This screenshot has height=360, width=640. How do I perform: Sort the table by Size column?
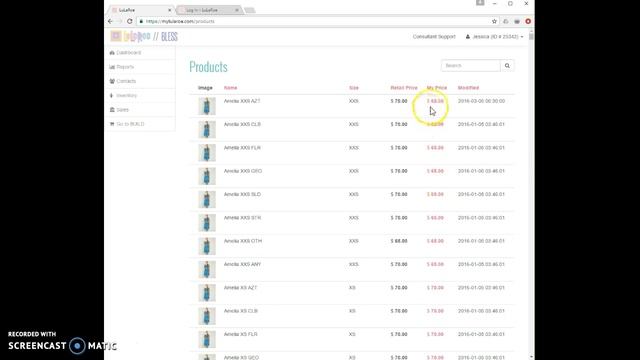tap(353, 88)
